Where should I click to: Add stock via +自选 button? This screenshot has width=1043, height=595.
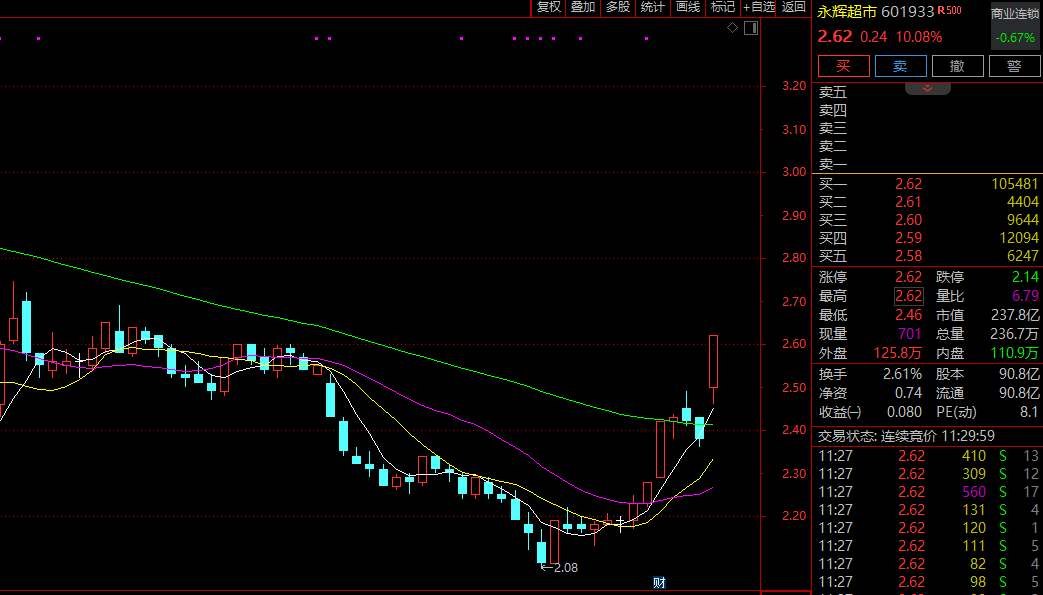coord(759,7)
